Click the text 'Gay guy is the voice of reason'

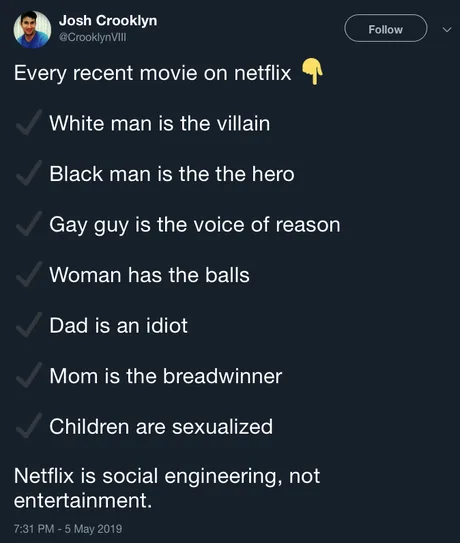[x=195, y=225]
